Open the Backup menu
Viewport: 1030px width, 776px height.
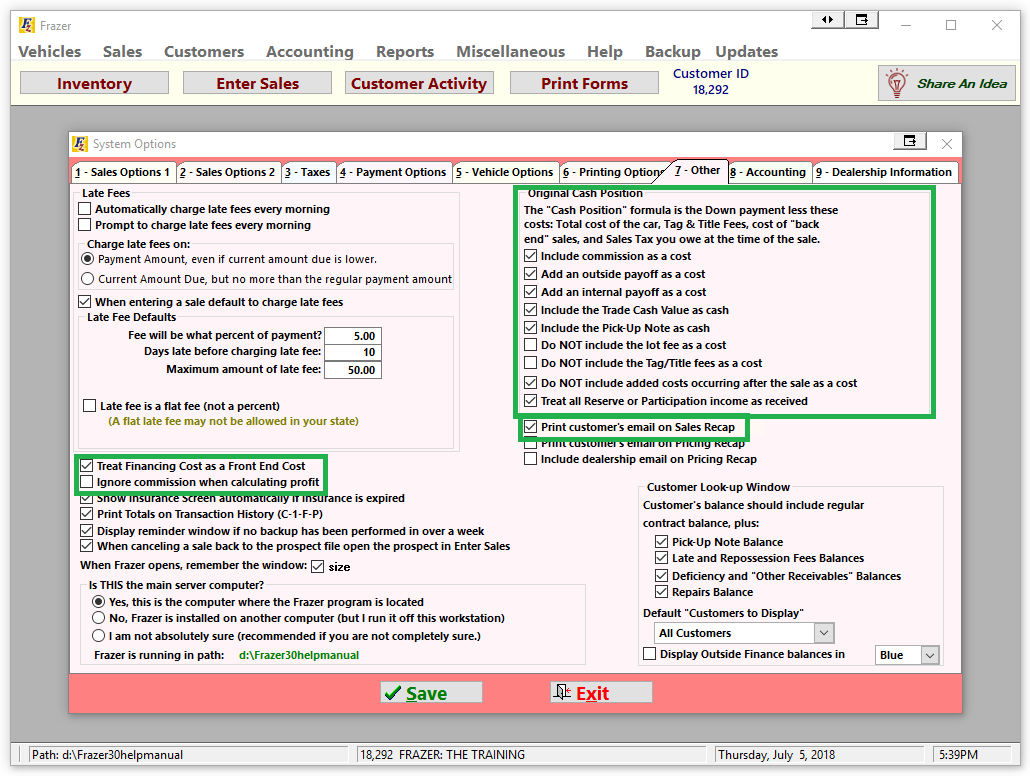click(x=673, y=51)
